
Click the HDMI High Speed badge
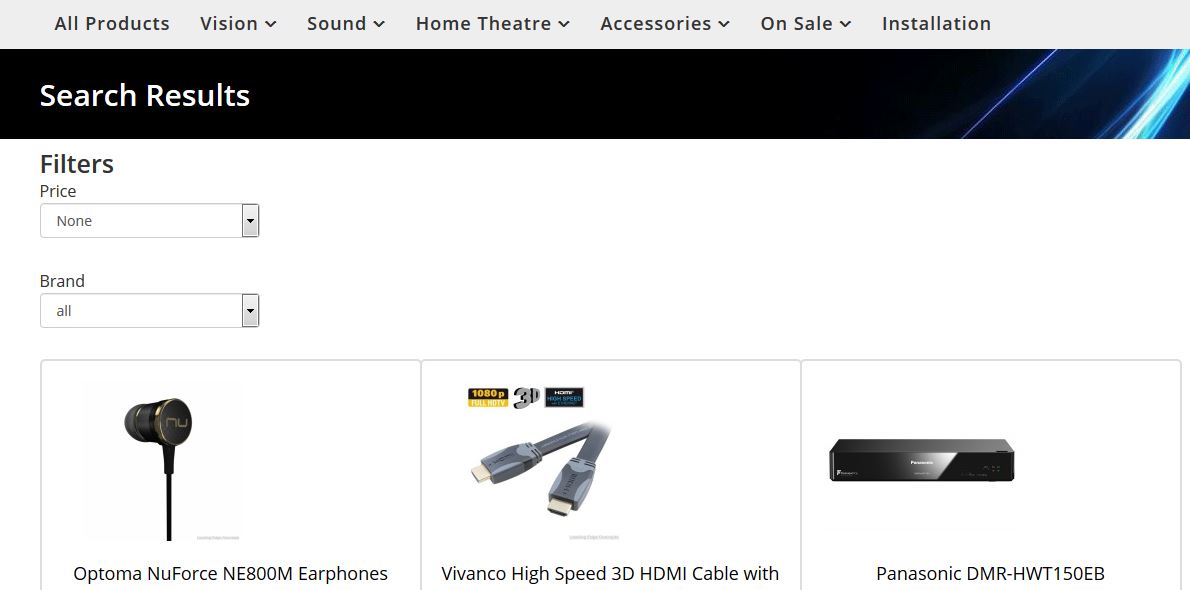pos(564,397)
